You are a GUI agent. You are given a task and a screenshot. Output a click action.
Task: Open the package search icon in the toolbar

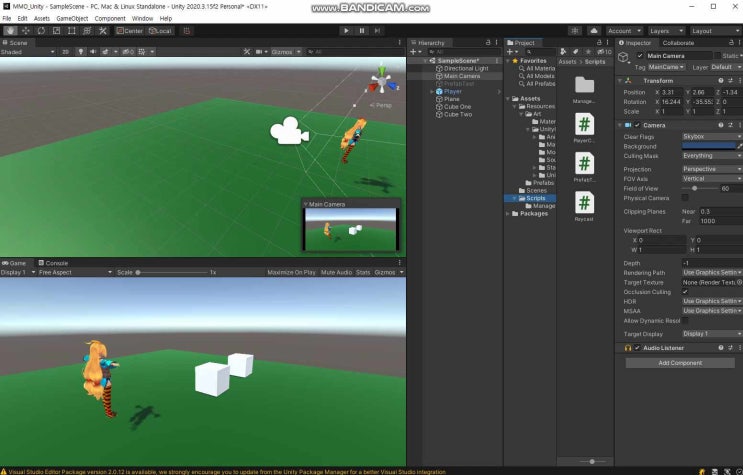coord(575,31)
